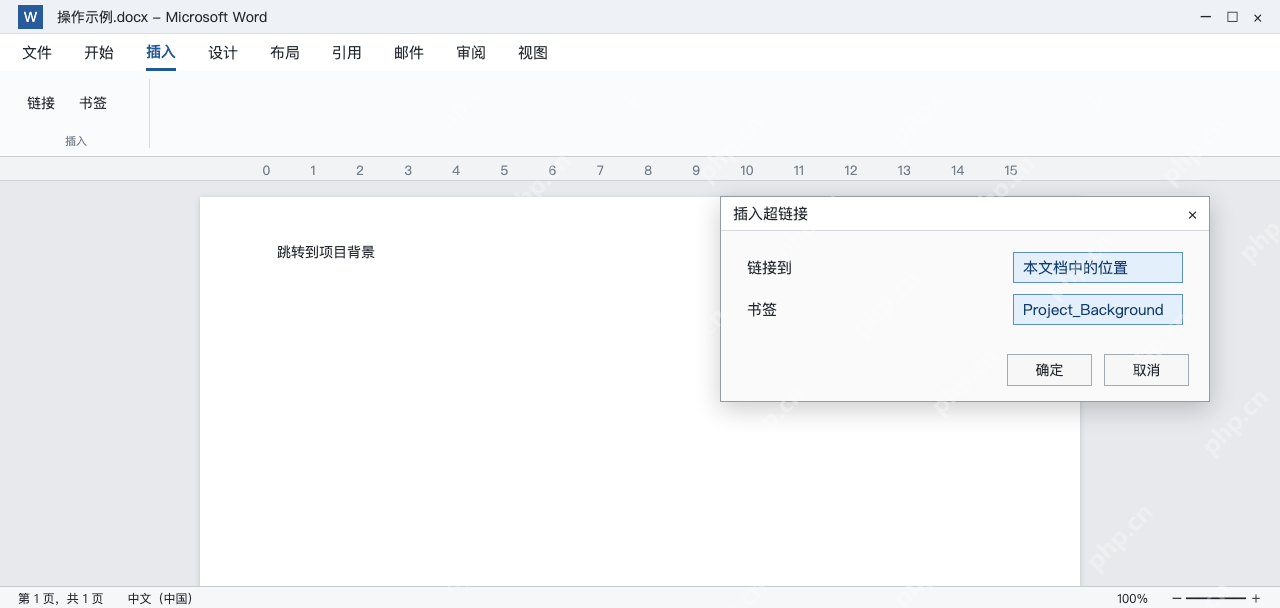This screenshot has width=1280, height=608.
Task: Confirm the hyperlink with 确定
Action: pos(1050,370)
